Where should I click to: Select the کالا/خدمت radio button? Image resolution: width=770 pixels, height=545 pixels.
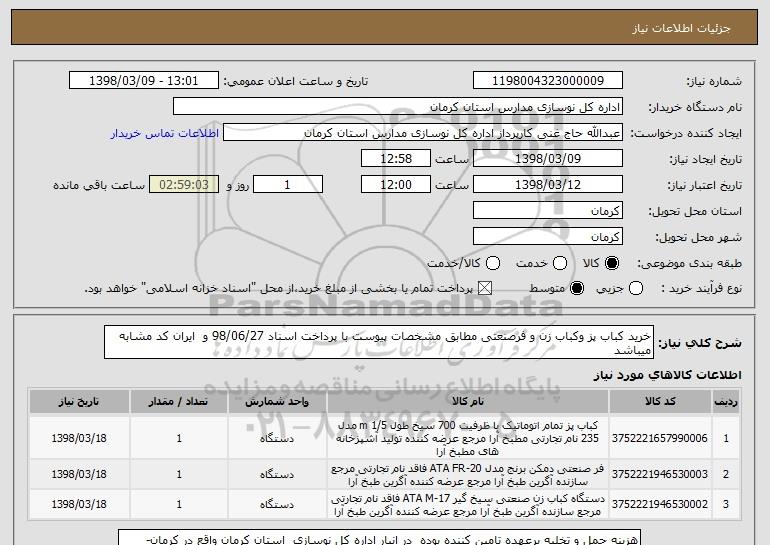[493, 264]
